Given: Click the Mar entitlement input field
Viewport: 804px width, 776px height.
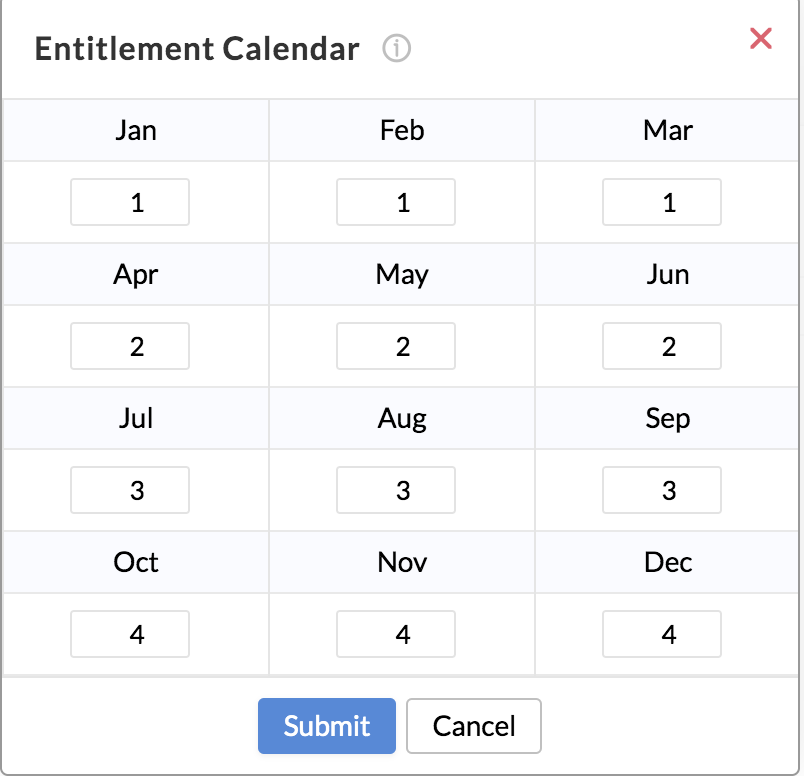Looking at the screenshot, I should tap(661, 202).
